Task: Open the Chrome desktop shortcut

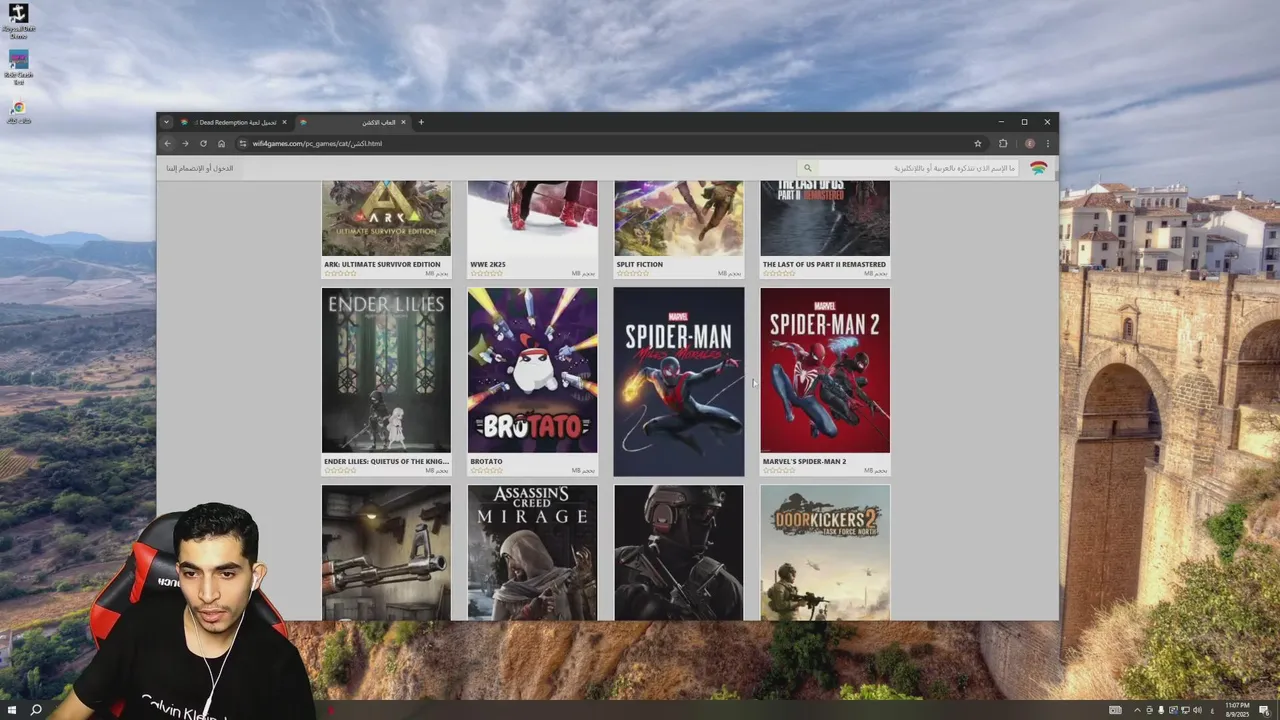Action: click(18, 112)
